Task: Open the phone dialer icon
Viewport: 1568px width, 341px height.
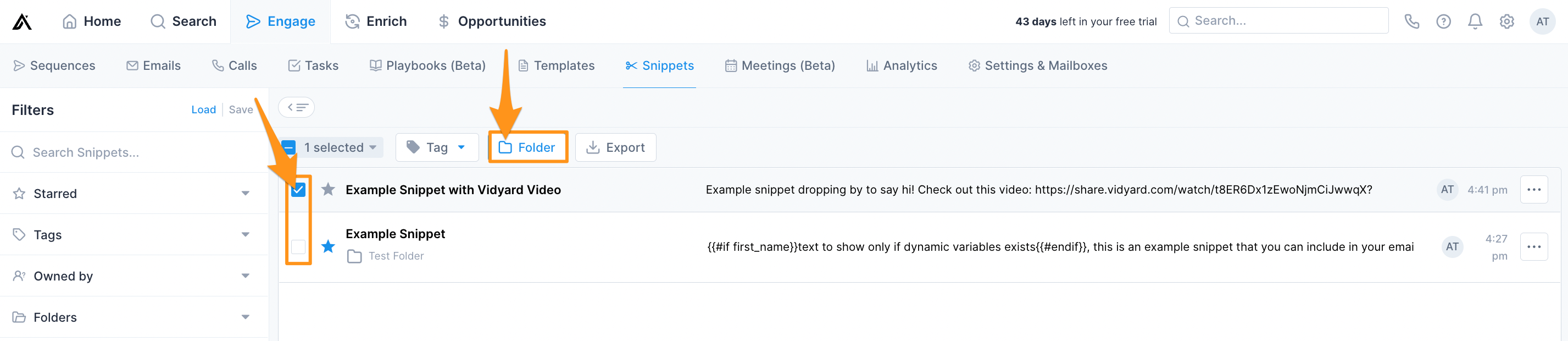Action: click(1411, 21)
